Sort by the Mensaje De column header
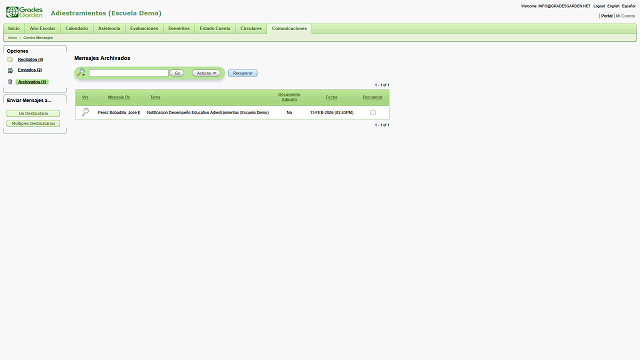The width and height of the screenshot is (640, 360). [119, 97]
